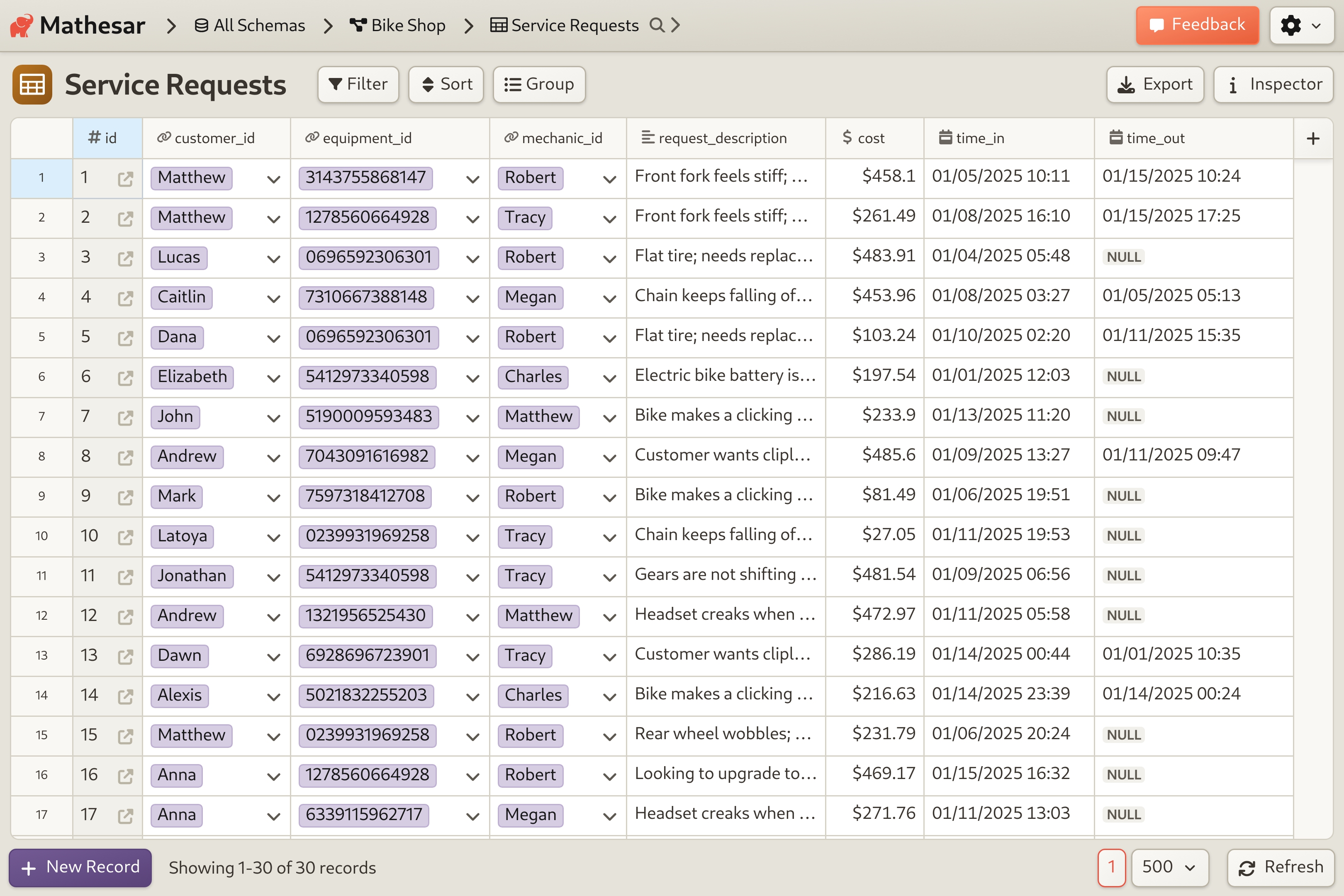Open the settings gear menu

click(x=1301, y=25)
